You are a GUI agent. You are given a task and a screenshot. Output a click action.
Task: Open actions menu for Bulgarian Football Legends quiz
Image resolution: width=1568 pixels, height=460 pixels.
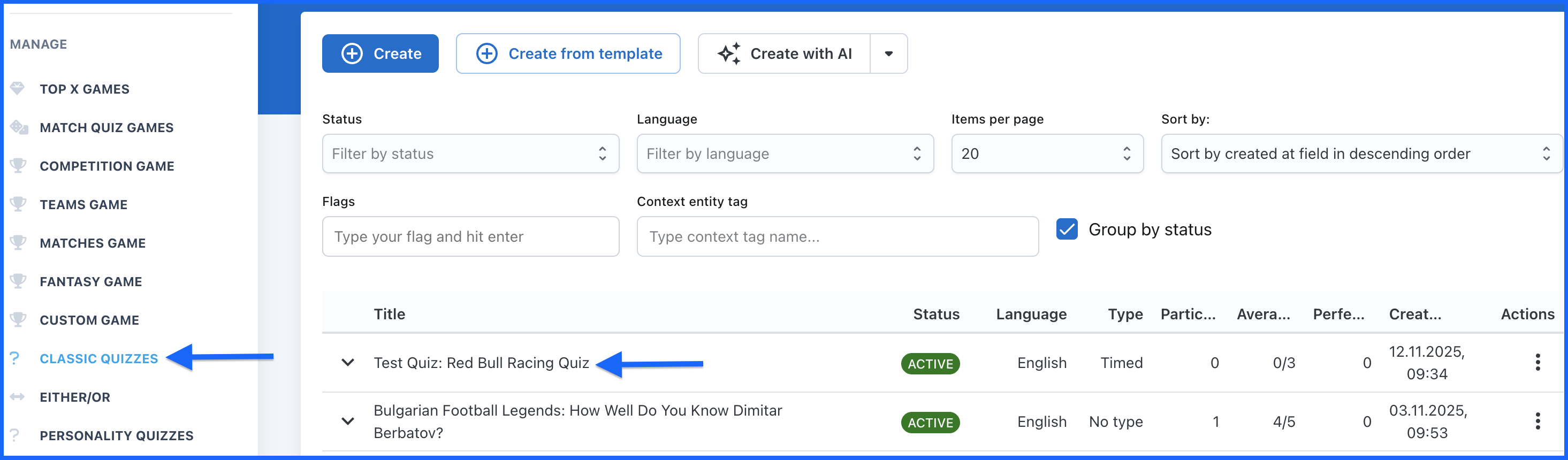1537,421
